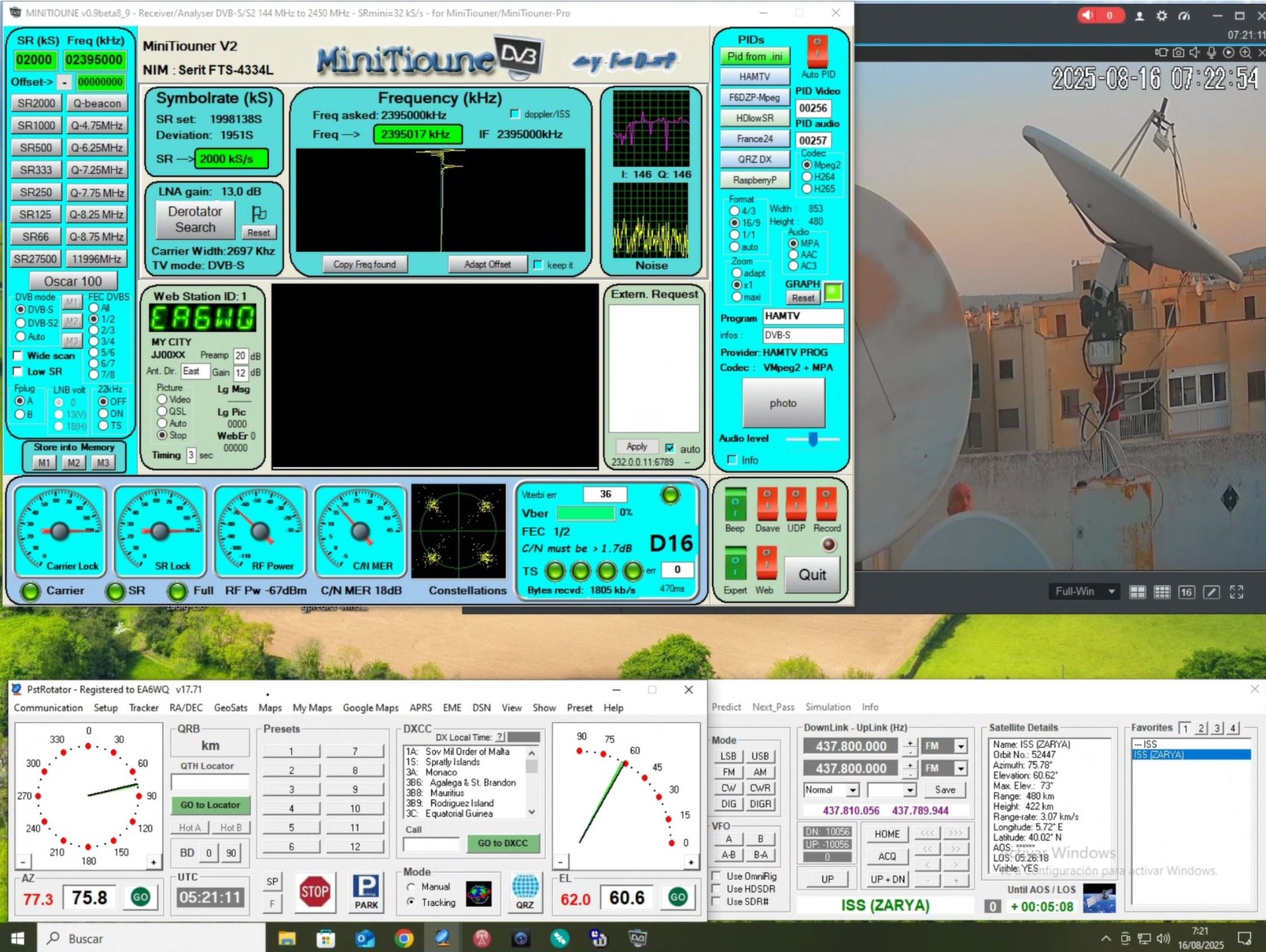Toggle the Auto PID red rocker switch

tap(817, 51)
